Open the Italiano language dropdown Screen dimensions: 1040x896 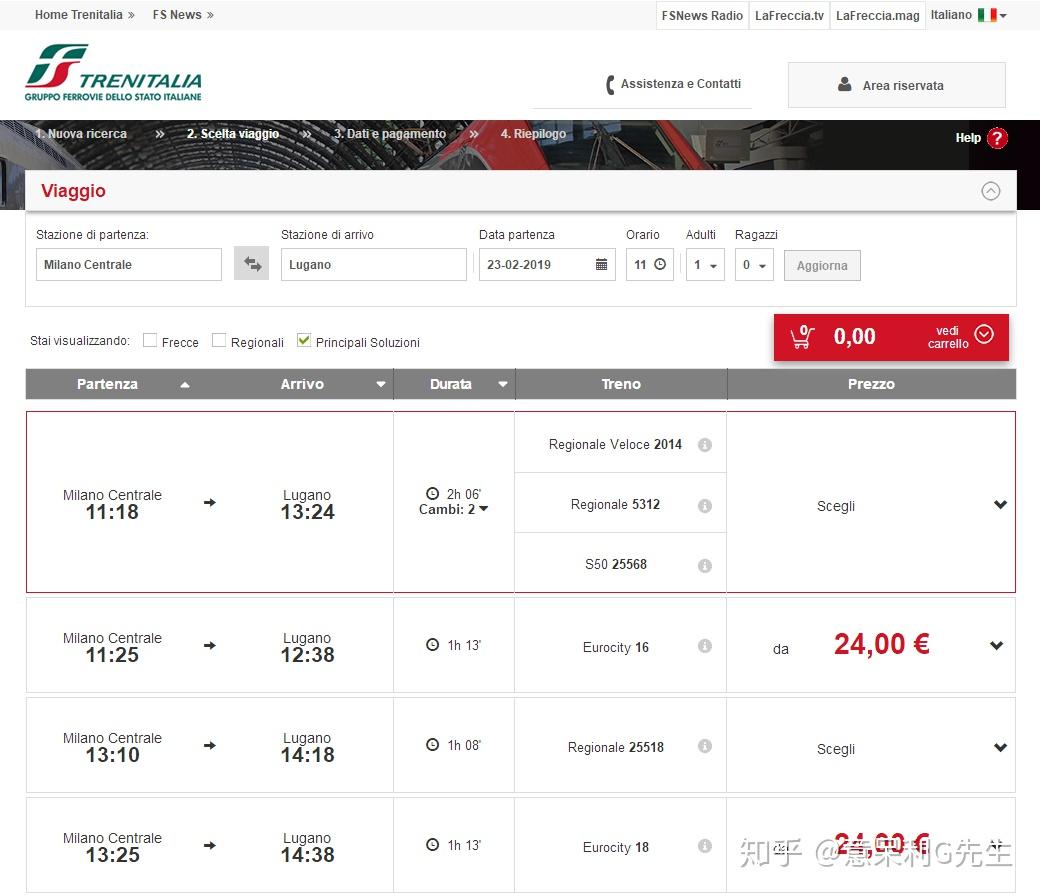click(968, 15)
